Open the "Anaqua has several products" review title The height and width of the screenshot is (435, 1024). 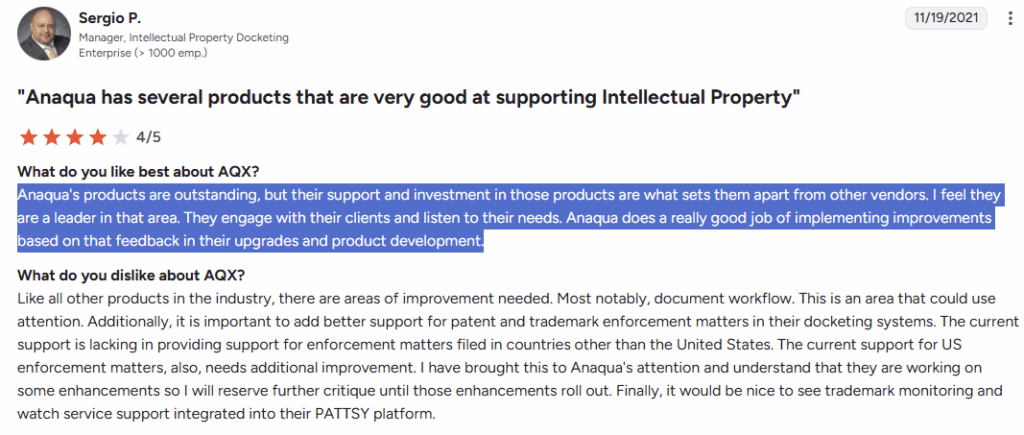point(409,98)
